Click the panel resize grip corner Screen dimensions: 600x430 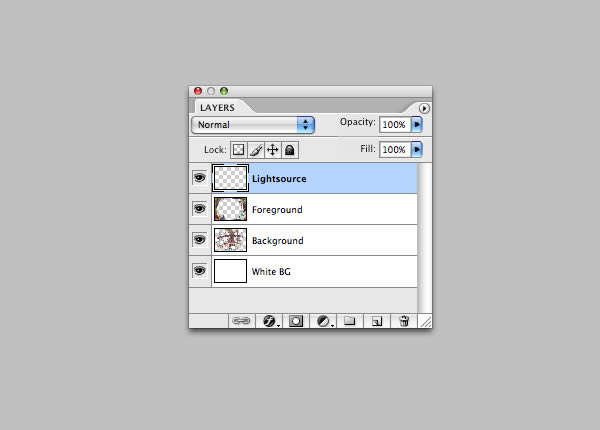pos(425,321)
